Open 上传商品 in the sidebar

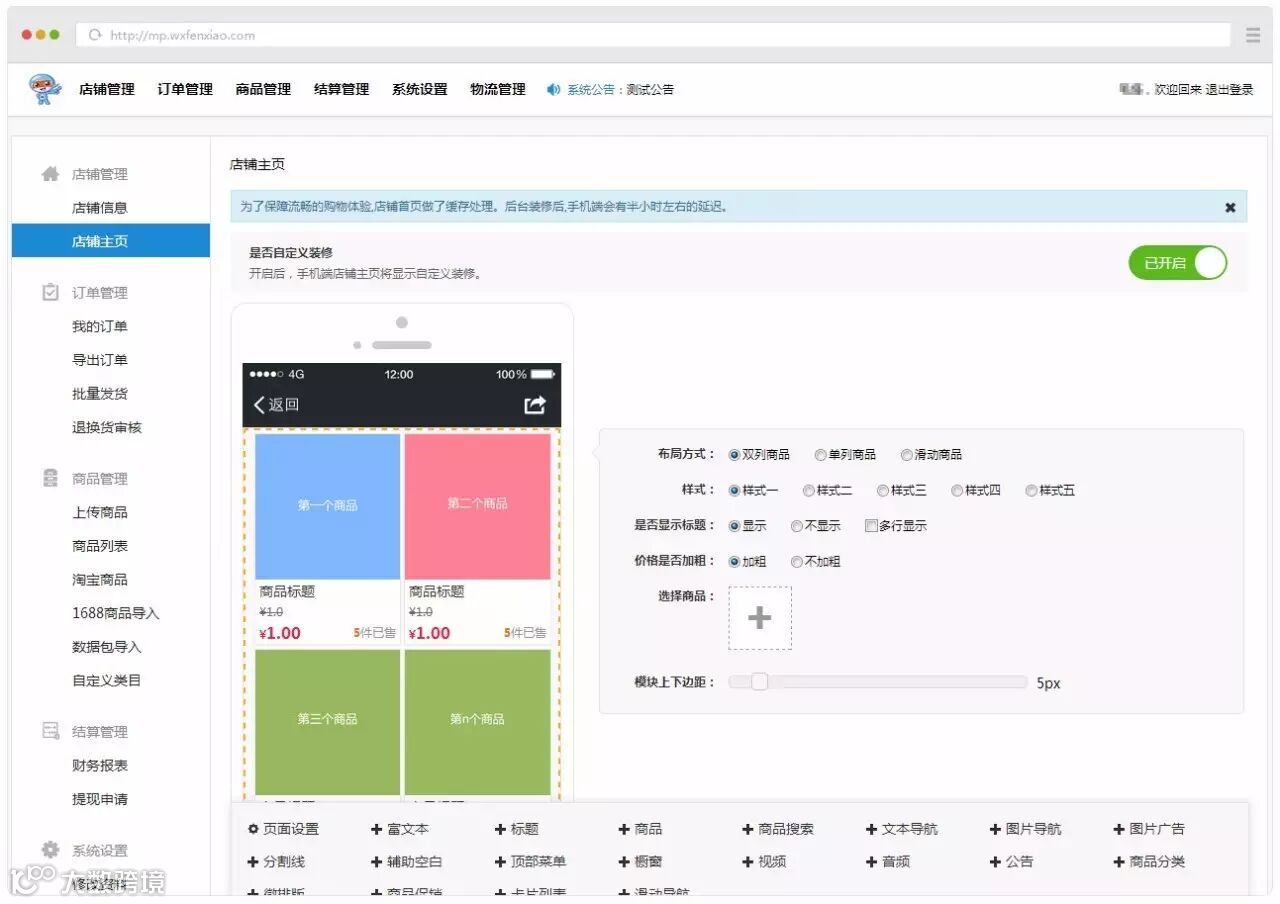[x=100, y=512]
